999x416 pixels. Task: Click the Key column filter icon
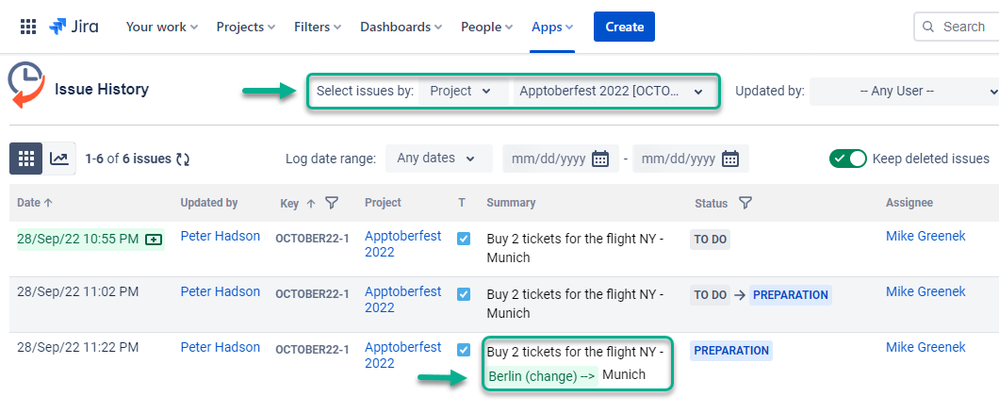coord(332,203)
